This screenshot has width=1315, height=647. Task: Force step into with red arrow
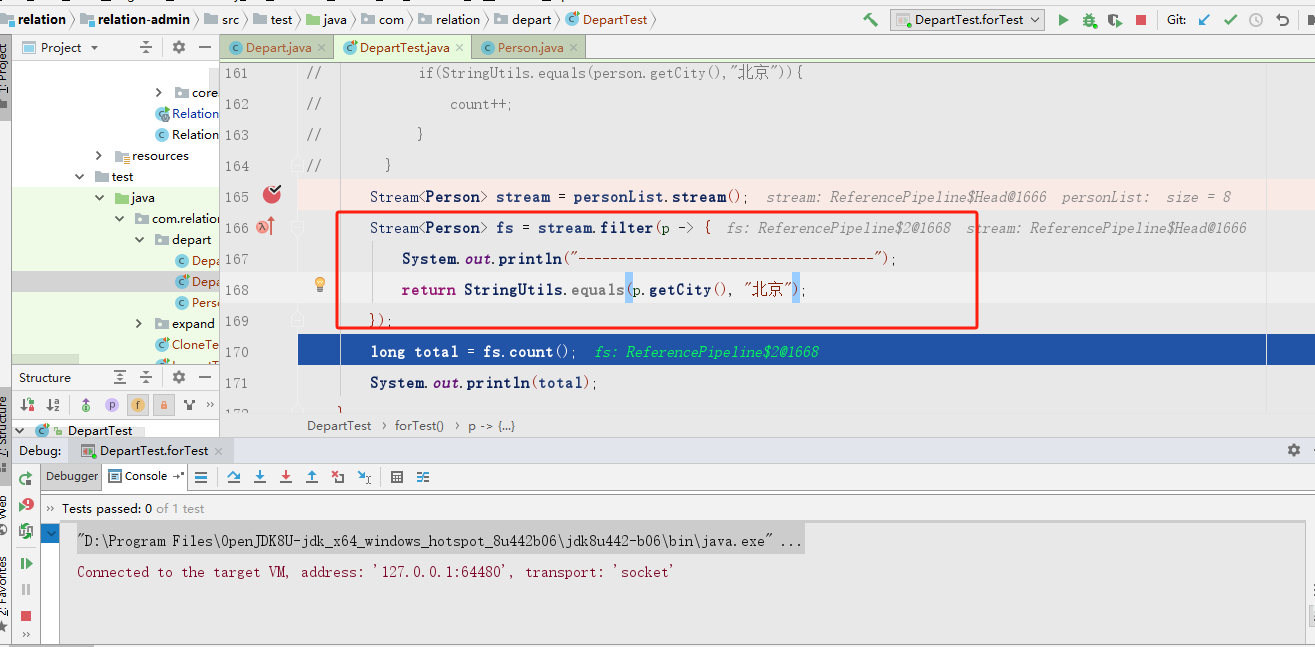coord(286,477)
